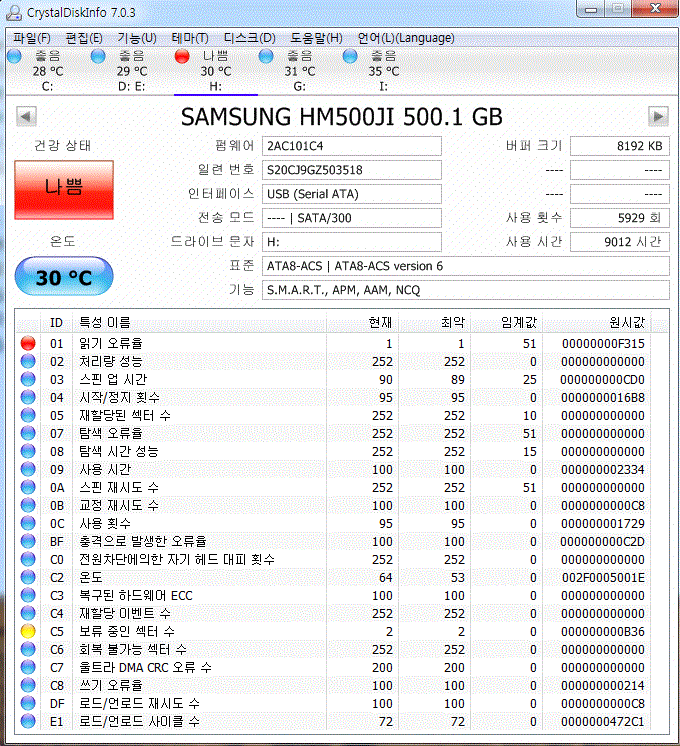Click the red status icon for ID 01
Viewport: 680px width, 746px height.
(28, 343)
